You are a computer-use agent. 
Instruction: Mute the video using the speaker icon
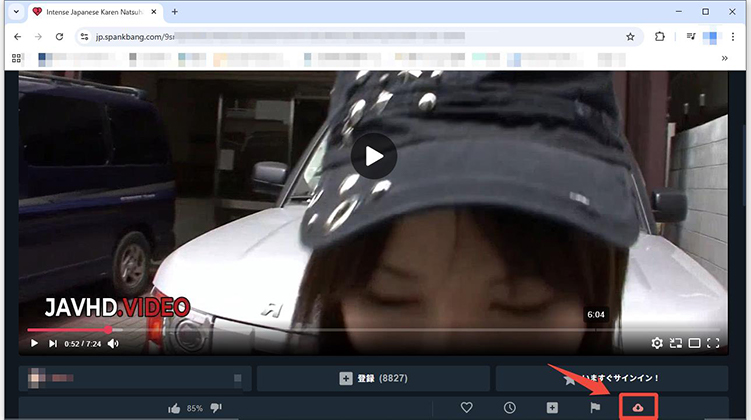coord(113,343)
